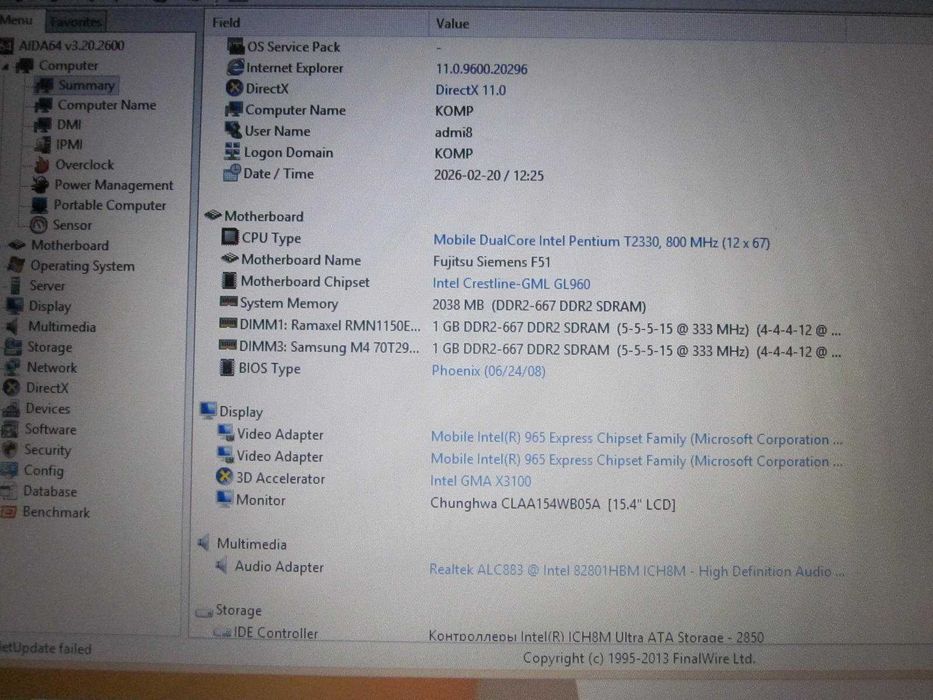Open first Mobile Intel 965 Express Video Adapter link

point(637,438)
